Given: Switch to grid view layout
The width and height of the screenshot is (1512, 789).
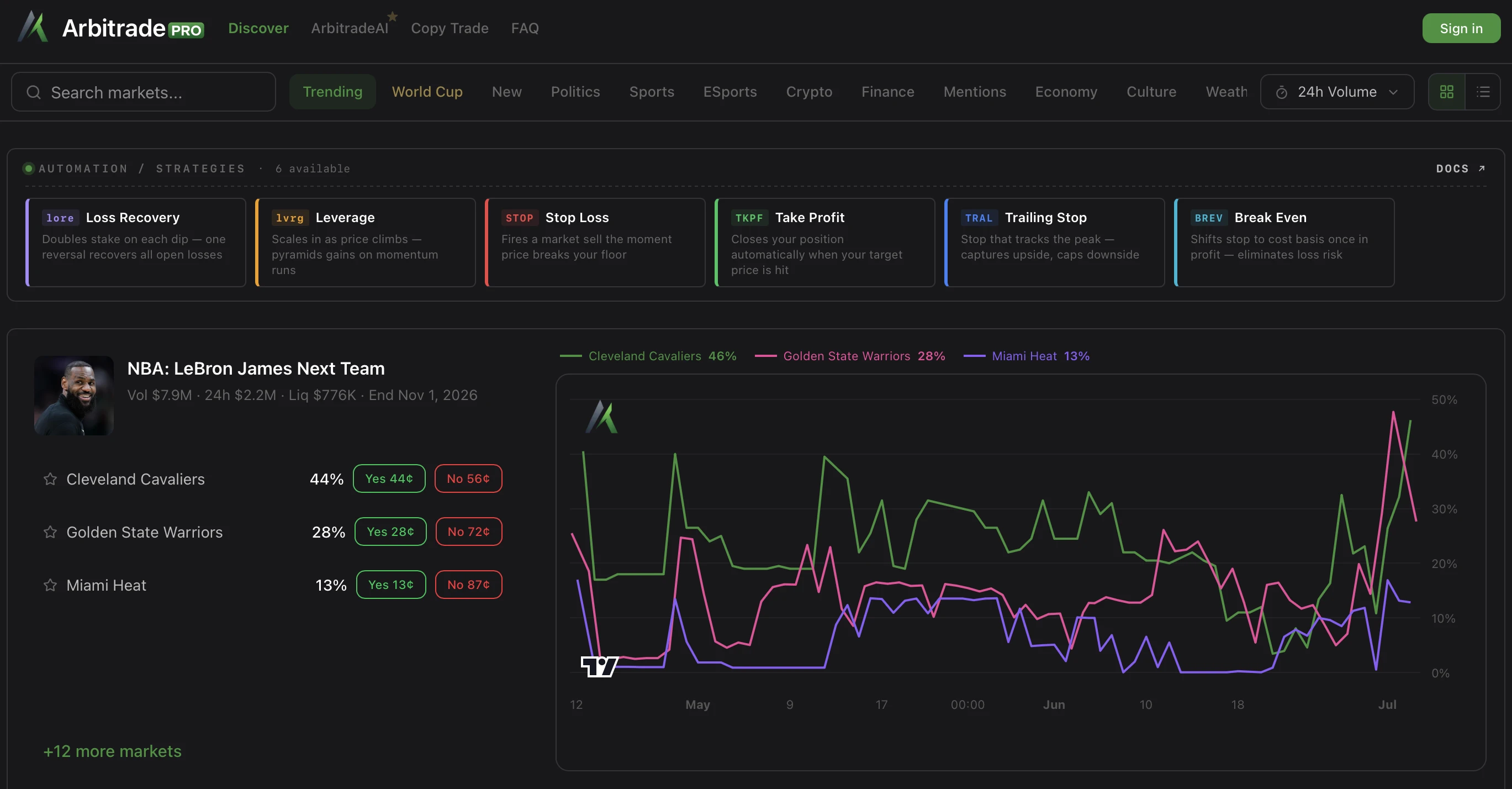Looking at the screenshot, I should tap(1447, 92).
